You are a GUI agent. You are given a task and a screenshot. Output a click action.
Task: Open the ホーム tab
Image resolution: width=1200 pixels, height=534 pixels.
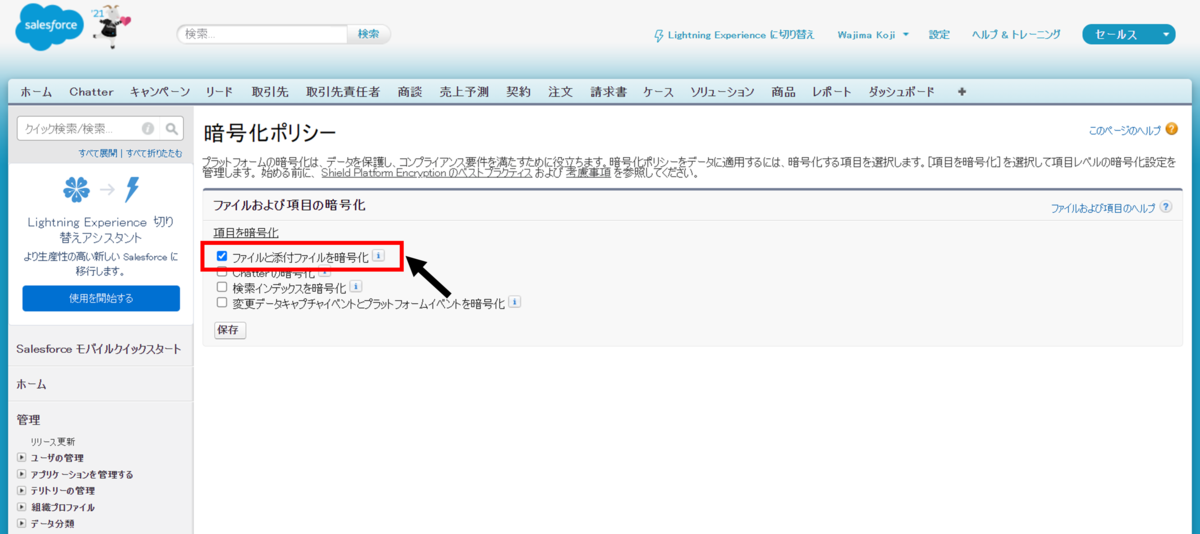[36, 92]
